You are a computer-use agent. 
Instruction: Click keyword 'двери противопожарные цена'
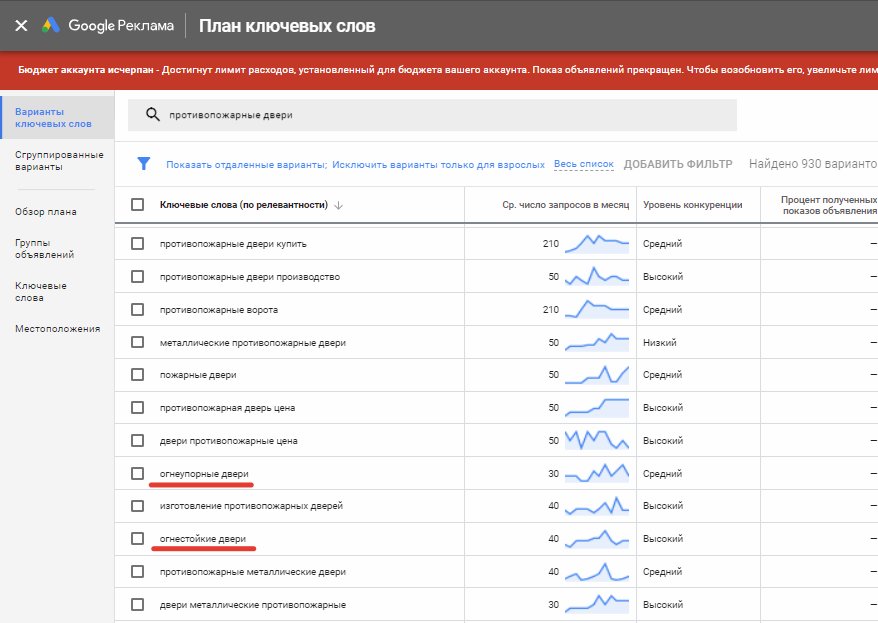(228, 441)
